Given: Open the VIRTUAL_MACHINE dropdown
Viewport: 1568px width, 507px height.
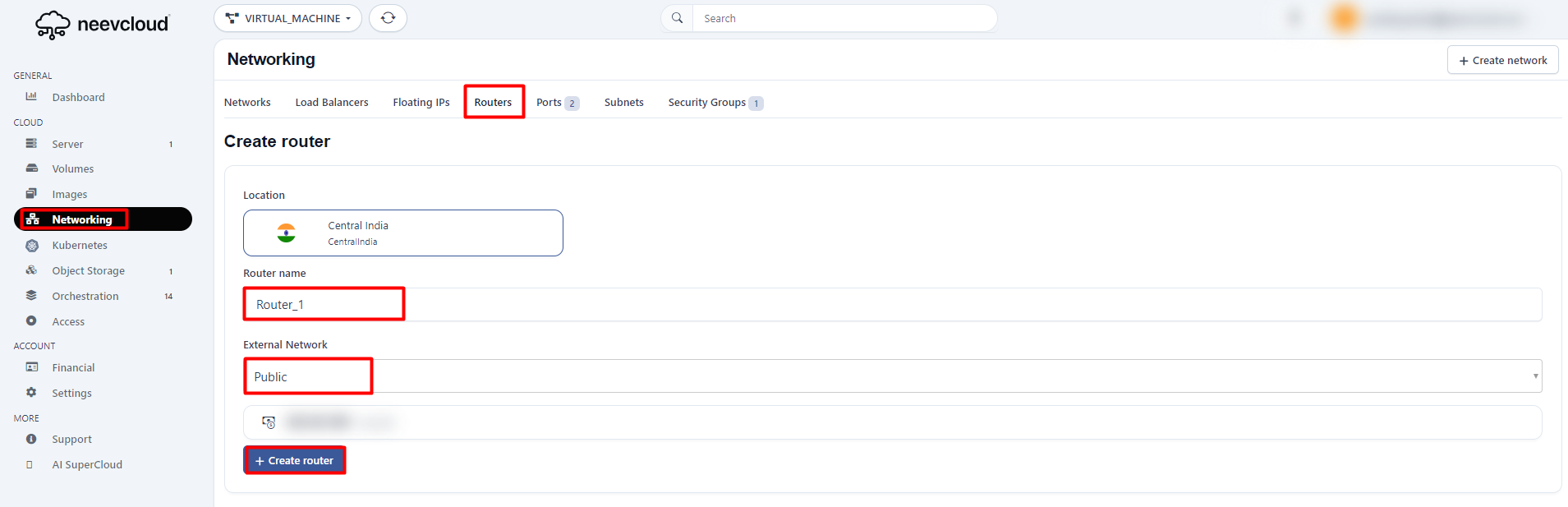Looking at the screenshot, I should coord(287,18).
